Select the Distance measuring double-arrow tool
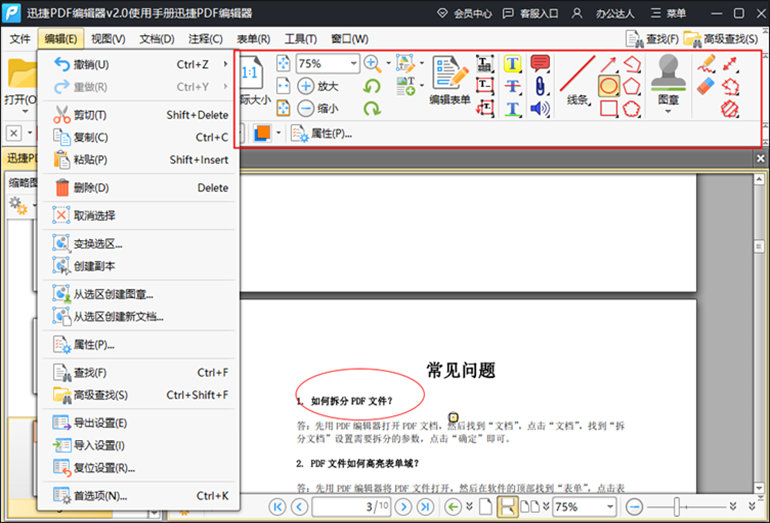 coord(730,64)
